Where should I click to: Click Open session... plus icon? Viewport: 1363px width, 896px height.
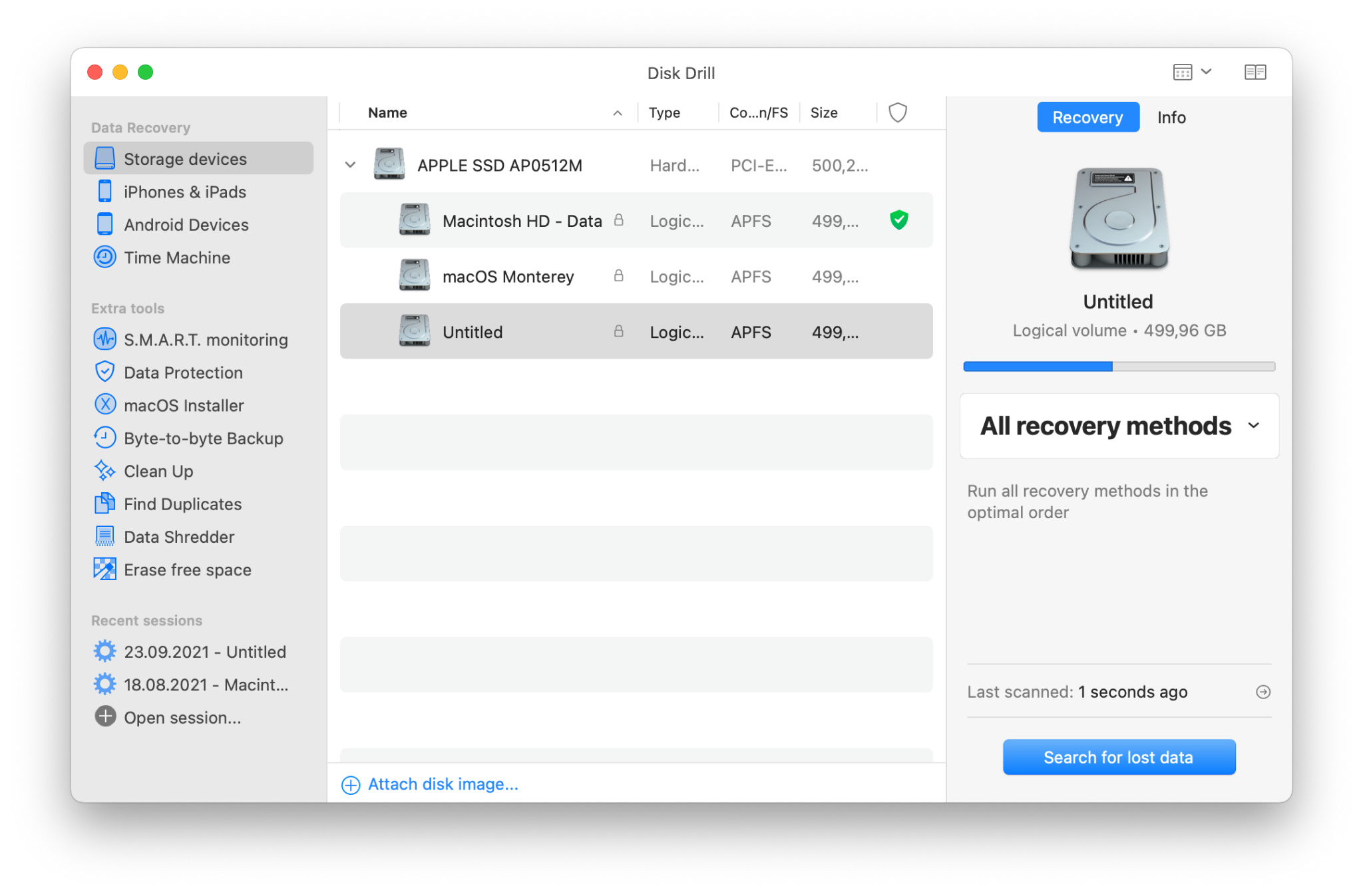tap(105, 716)
